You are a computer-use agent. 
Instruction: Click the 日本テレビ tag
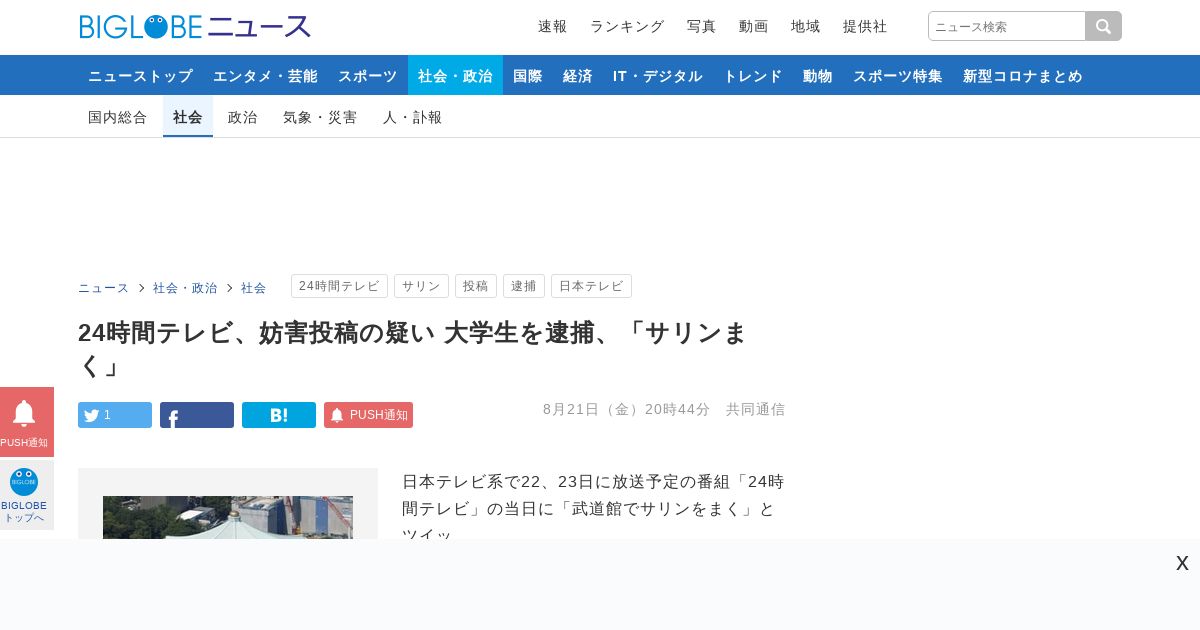pos(591,286)
